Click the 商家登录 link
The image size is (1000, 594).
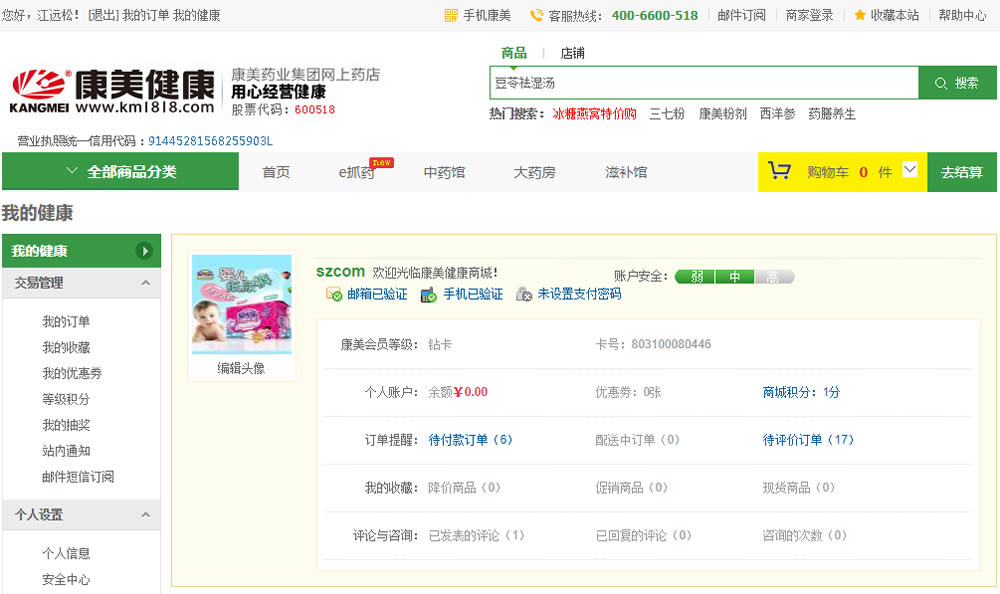pos(809,15)
